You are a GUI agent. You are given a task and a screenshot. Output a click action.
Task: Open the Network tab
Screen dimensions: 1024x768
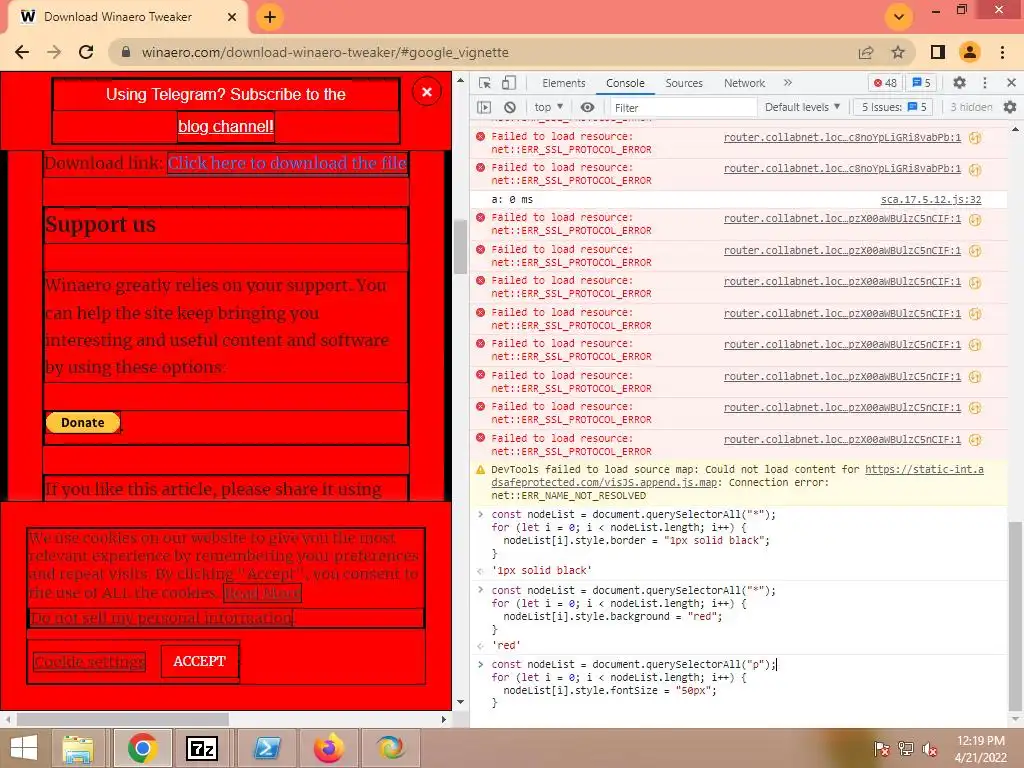coord(744,83)
